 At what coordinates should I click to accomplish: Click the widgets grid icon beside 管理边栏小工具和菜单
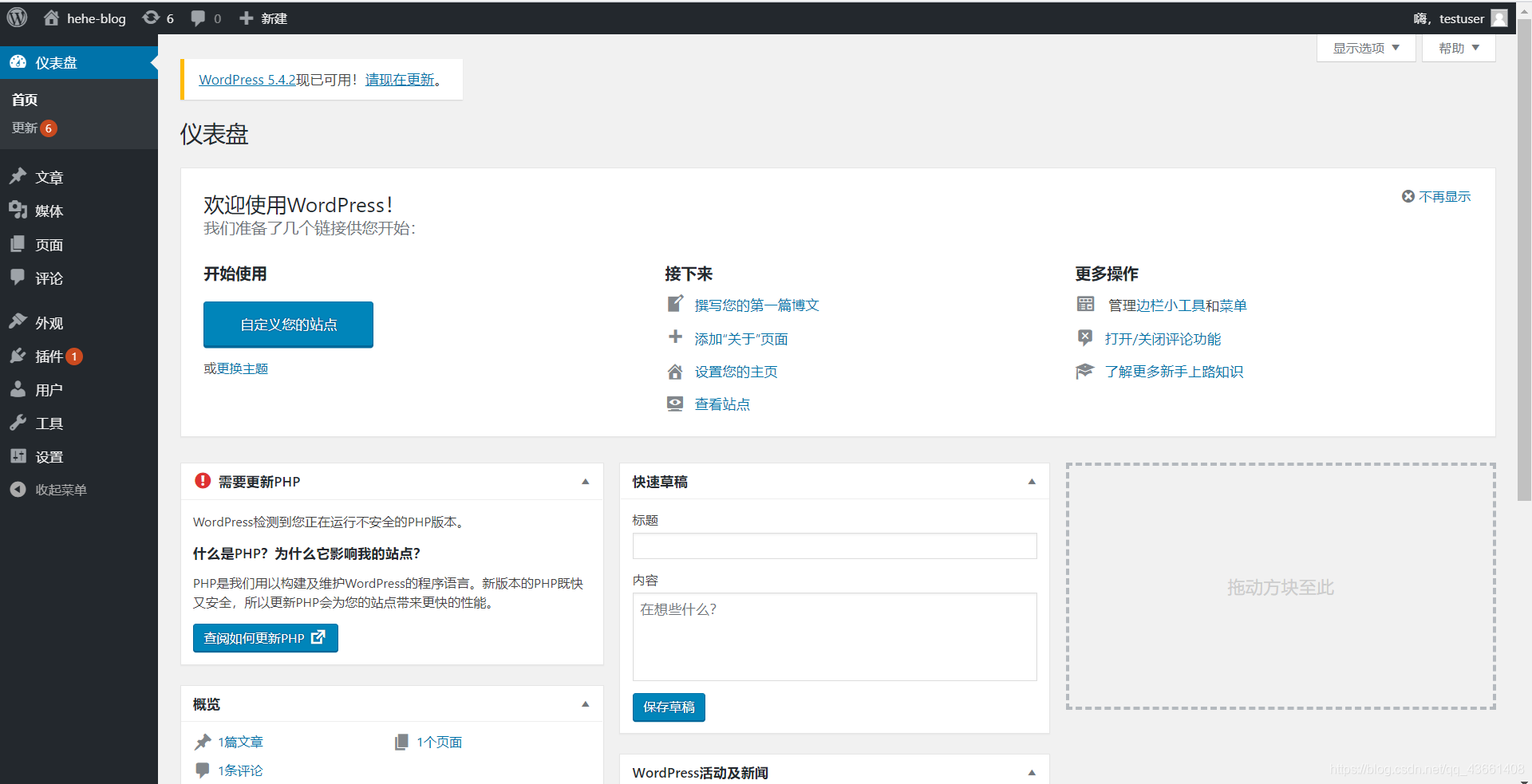(x=1085, y=304)
